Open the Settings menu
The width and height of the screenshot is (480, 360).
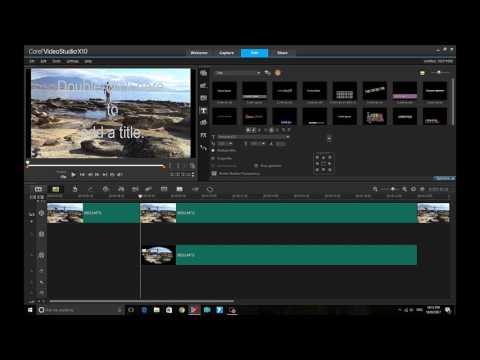click(x=72, y=61)
